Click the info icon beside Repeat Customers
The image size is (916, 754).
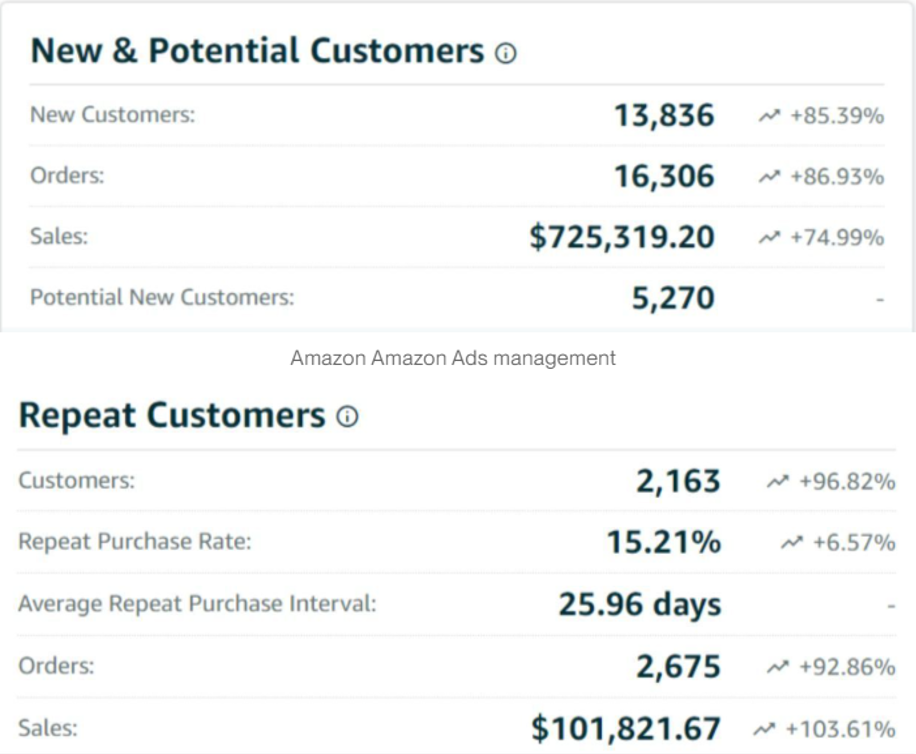click(x=347, y=417)
